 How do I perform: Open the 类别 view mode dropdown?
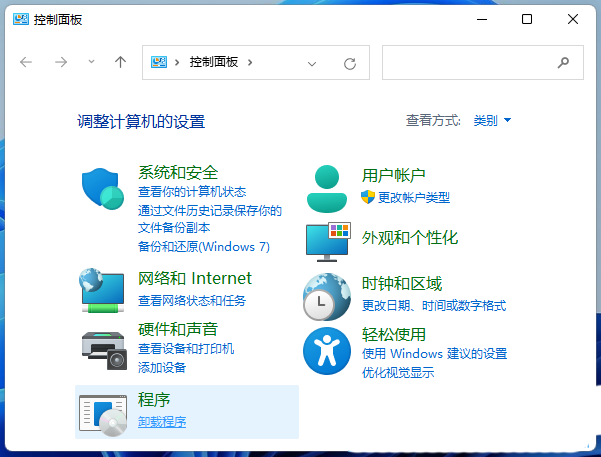tap(492, 120)
